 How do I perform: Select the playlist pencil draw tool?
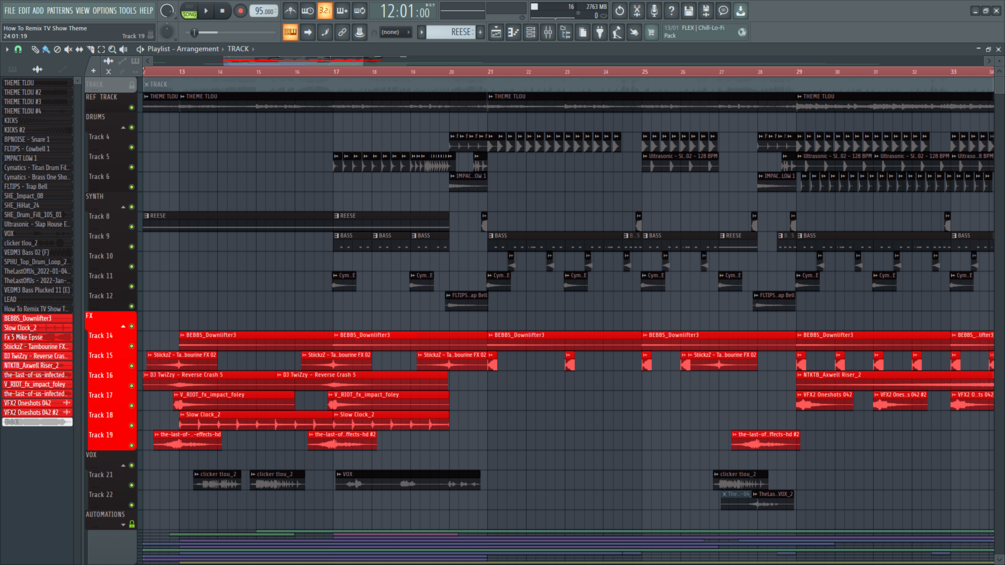(x=35, y=49)
